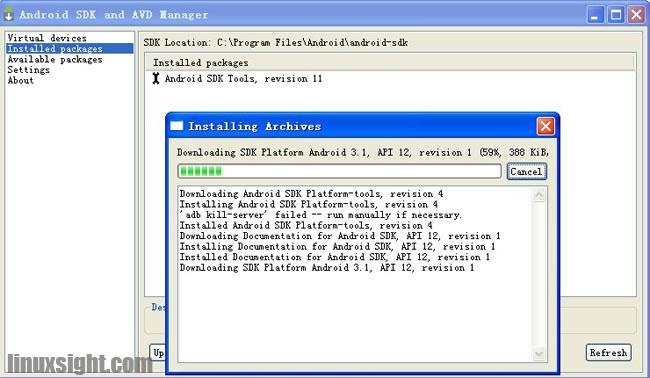Open the About section
Viewport: 650px width, 378px height.
point(20,80)
